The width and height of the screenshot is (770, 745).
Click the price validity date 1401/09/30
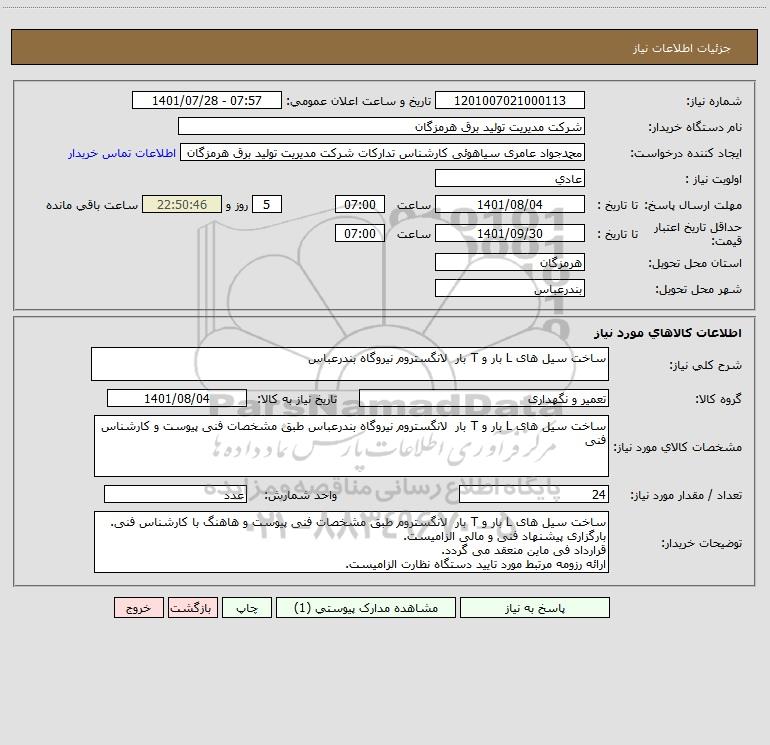510,233
